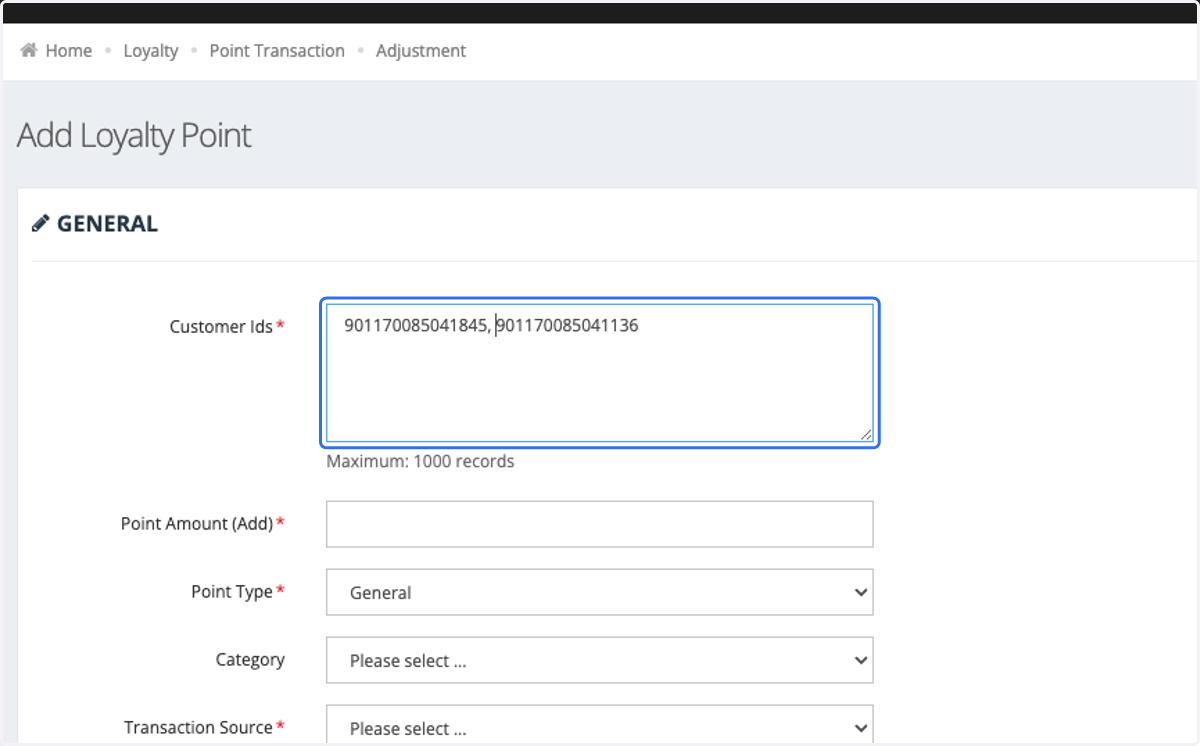Click customer ID 901170085041136 in textarea
This screenshot has height=746, width=1200.
(x=567, y=325)
